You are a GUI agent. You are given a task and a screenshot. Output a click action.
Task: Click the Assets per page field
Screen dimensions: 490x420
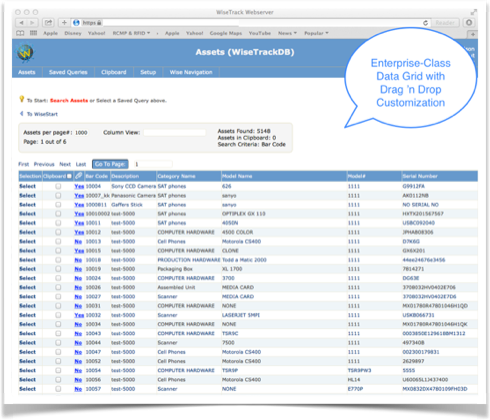(x=81, y=133)
